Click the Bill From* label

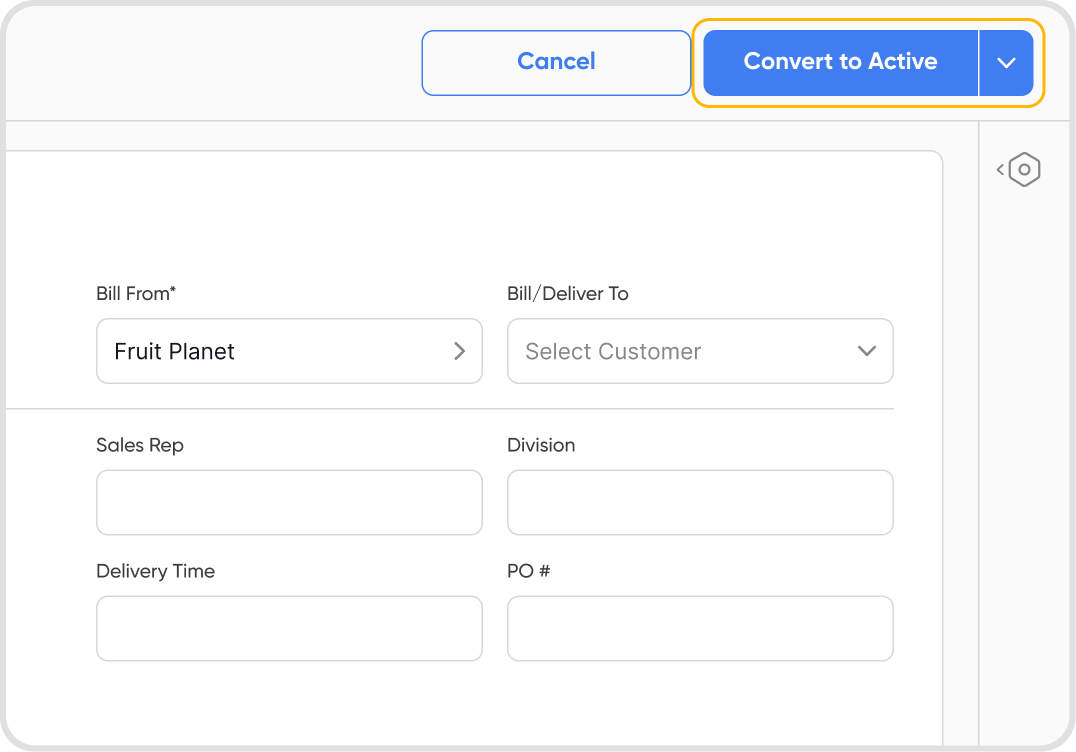pos(136,294)
